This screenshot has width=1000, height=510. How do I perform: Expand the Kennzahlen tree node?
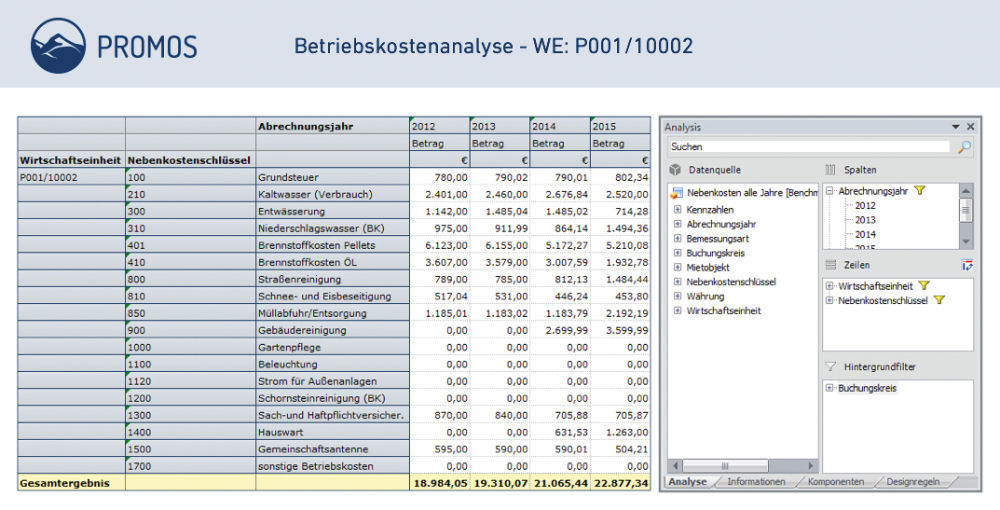[678, 210]
